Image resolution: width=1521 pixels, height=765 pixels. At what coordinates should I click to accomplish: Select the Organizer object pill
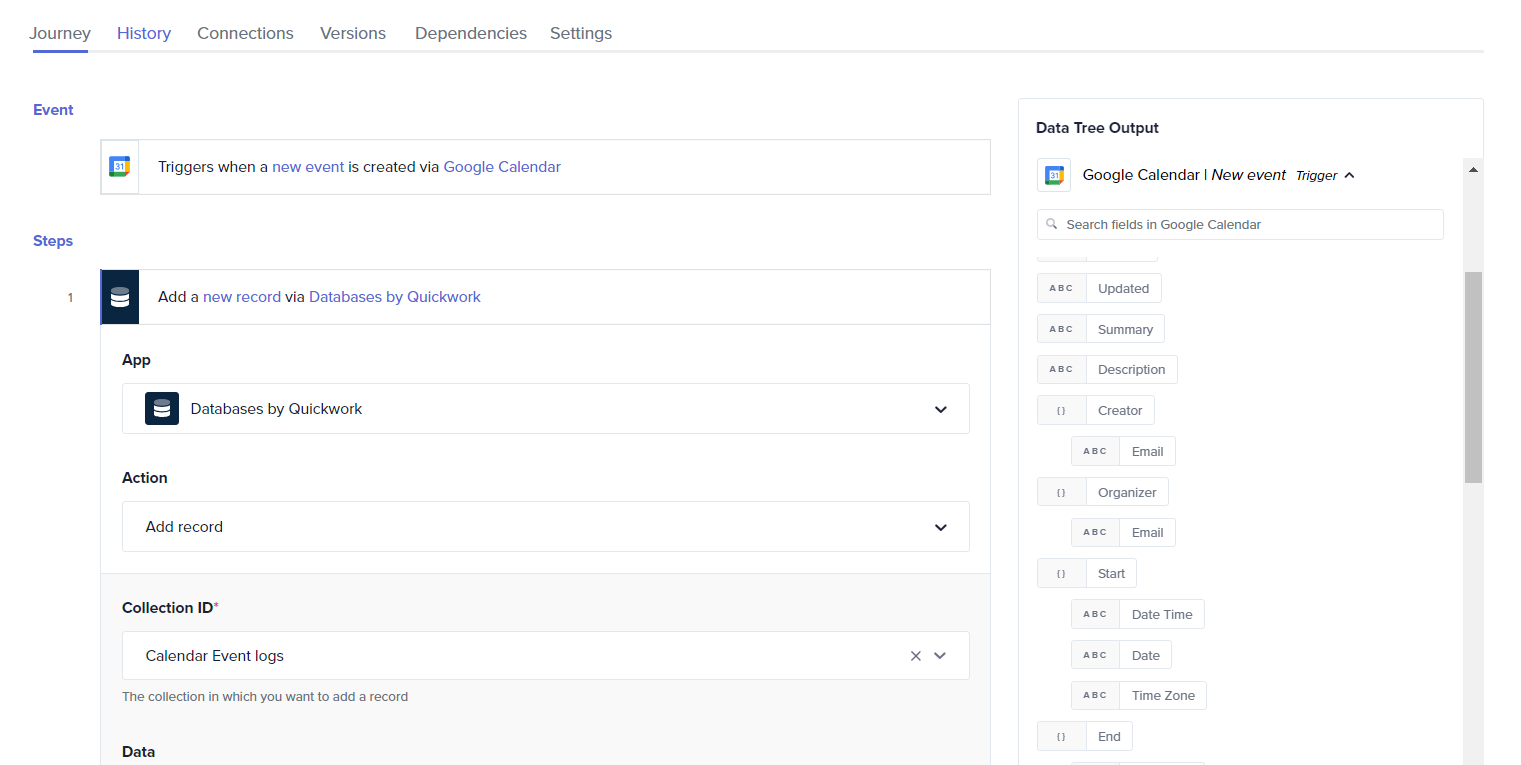click(1103, 492)
